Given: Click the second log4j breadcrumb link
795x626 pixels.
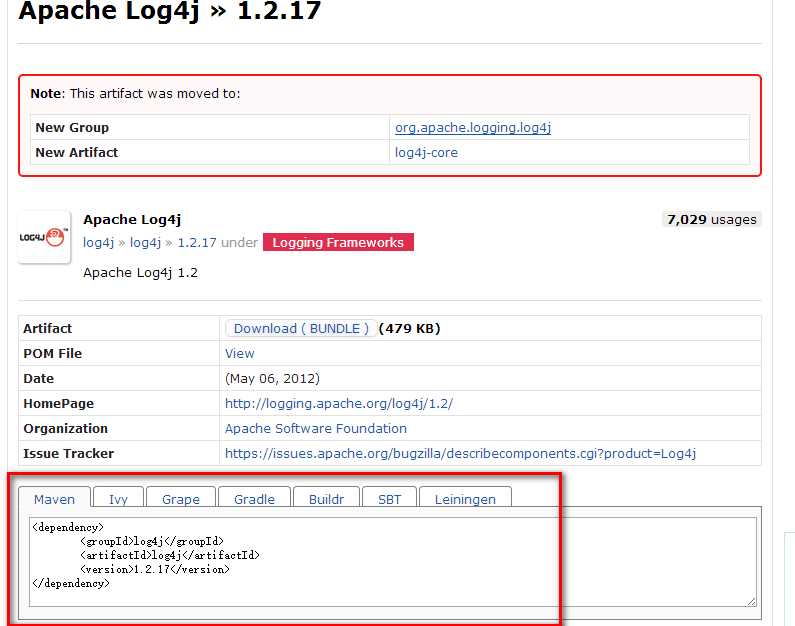Looking at the screenshot, I should (x=145, y=242).
